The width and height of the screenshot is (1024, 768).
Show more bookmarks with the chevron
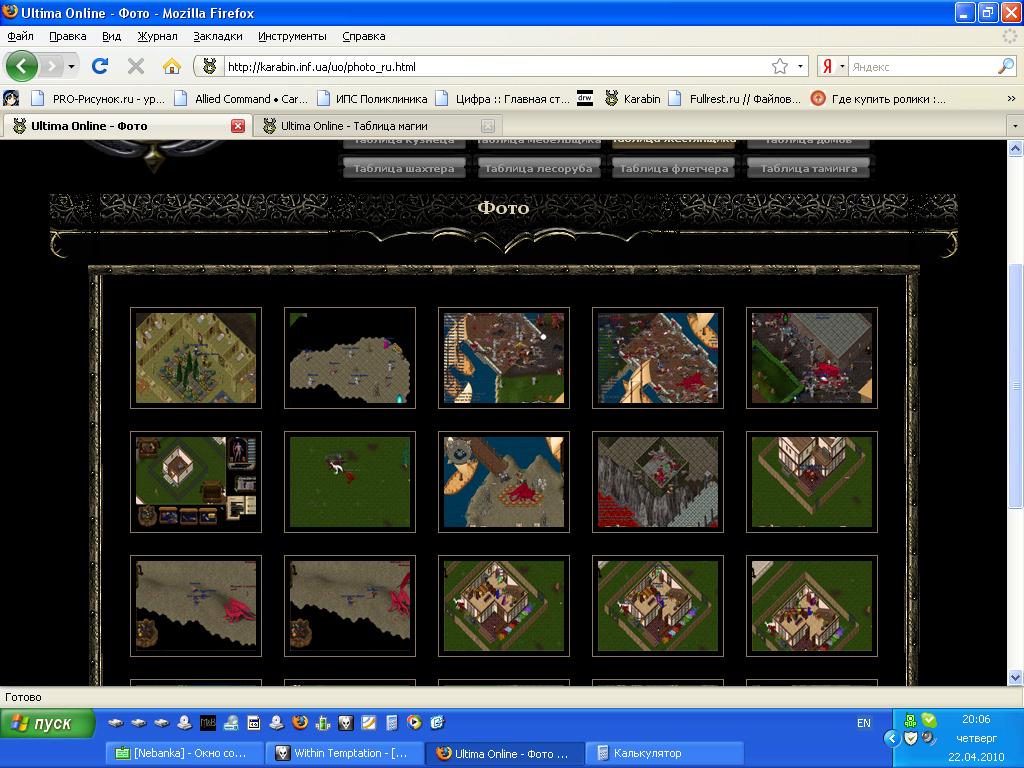(x=1011, y=99)
